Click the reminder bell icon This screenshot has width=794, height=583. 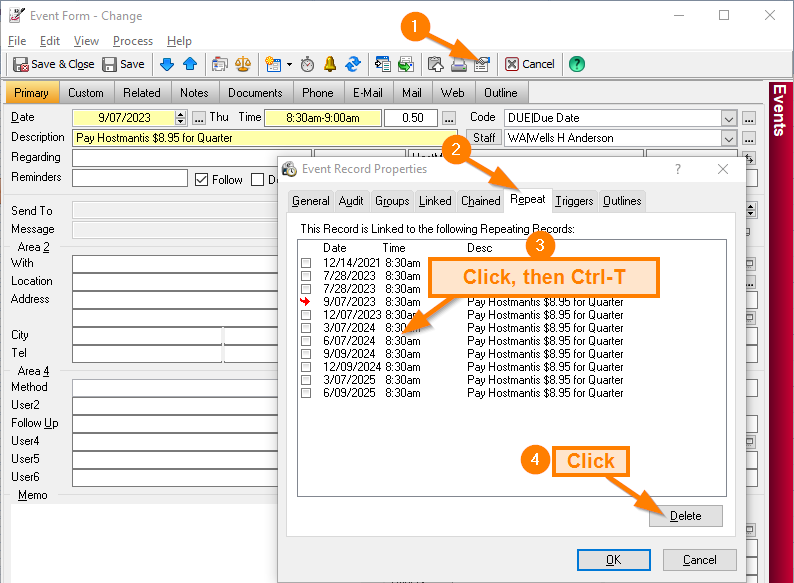pos(330,64)
